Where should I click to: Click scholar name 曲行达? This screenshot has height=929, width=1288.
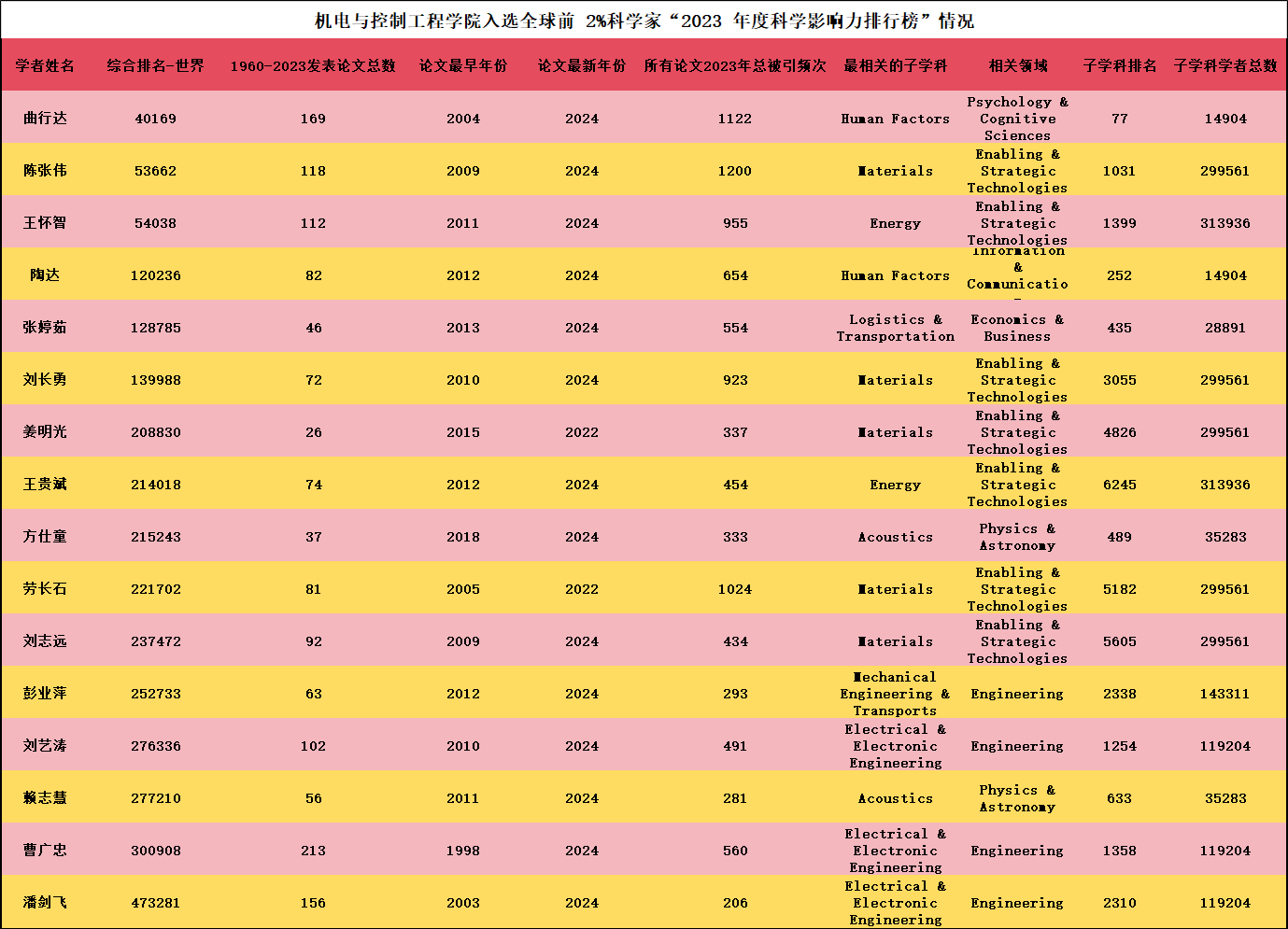pos(45,119)
